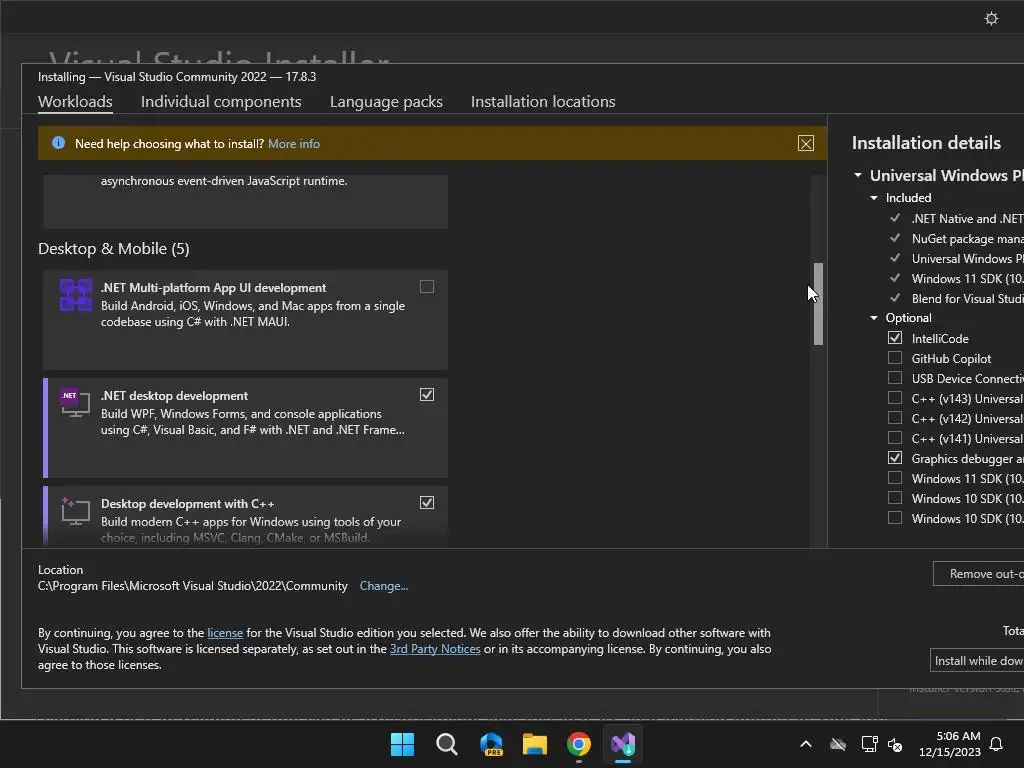This screenshot has height=768, width=1024.
Task: Switch to the Workloads tab
Action: pyautogui.click(x=75, y=102)
